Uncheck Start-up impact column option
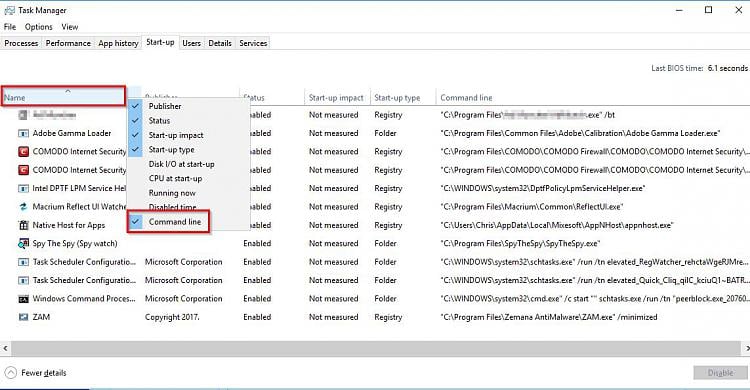Screen dimensions: 750x390 [x=176, y=135]
